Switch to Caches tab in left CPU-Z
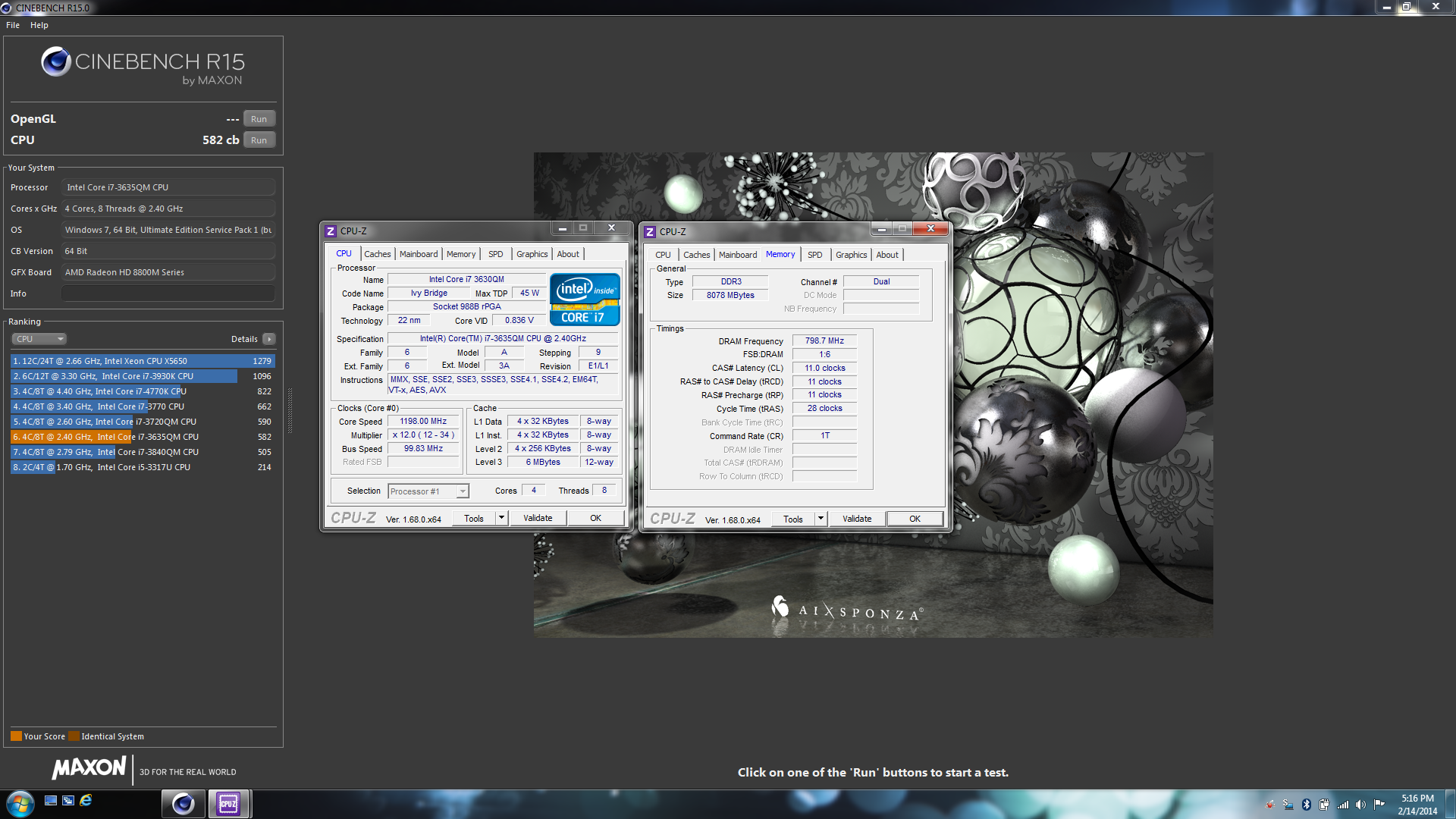This screenshot has width=1456, height=819. [x=377, y=255]
